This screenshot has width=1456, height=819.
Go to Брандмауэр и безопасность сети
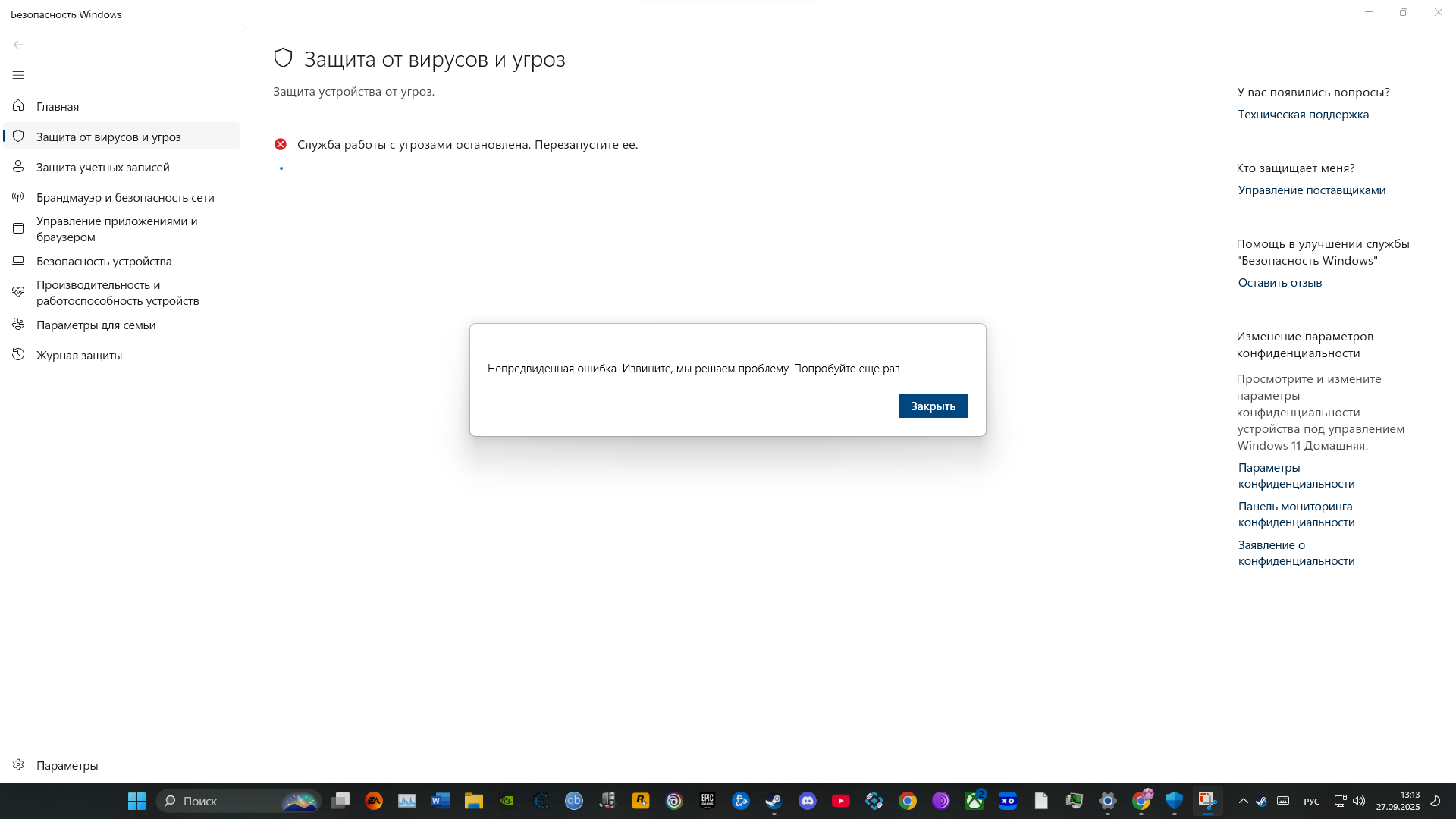pos(121,197)
